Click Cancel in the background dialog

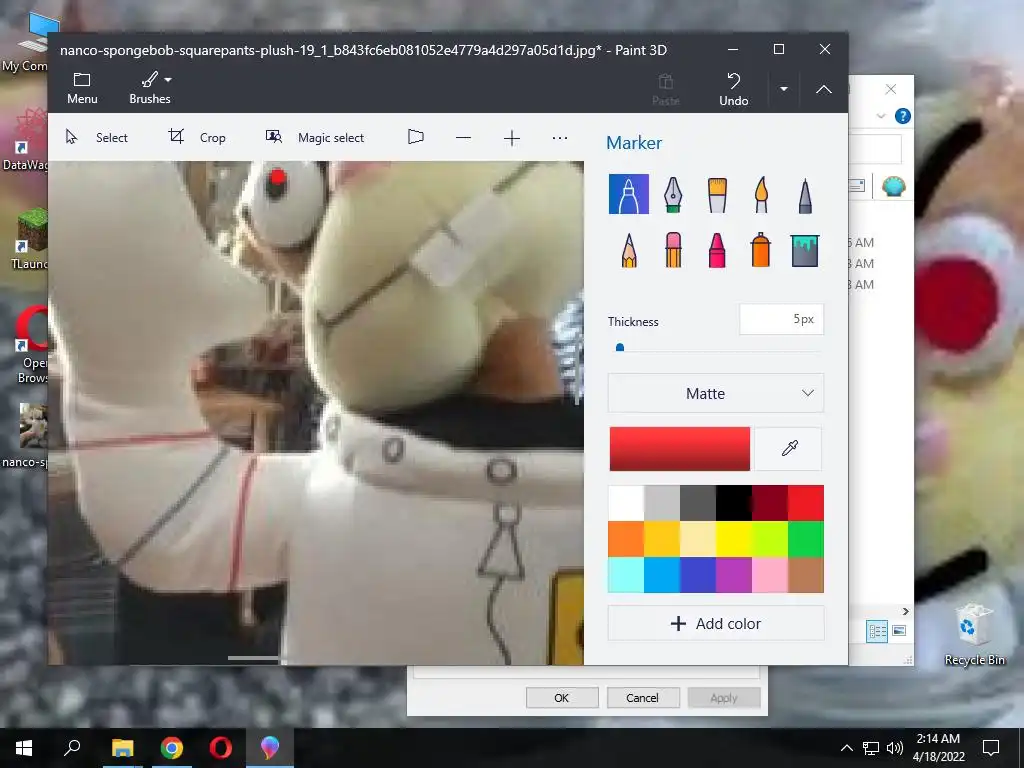point(643,697)
